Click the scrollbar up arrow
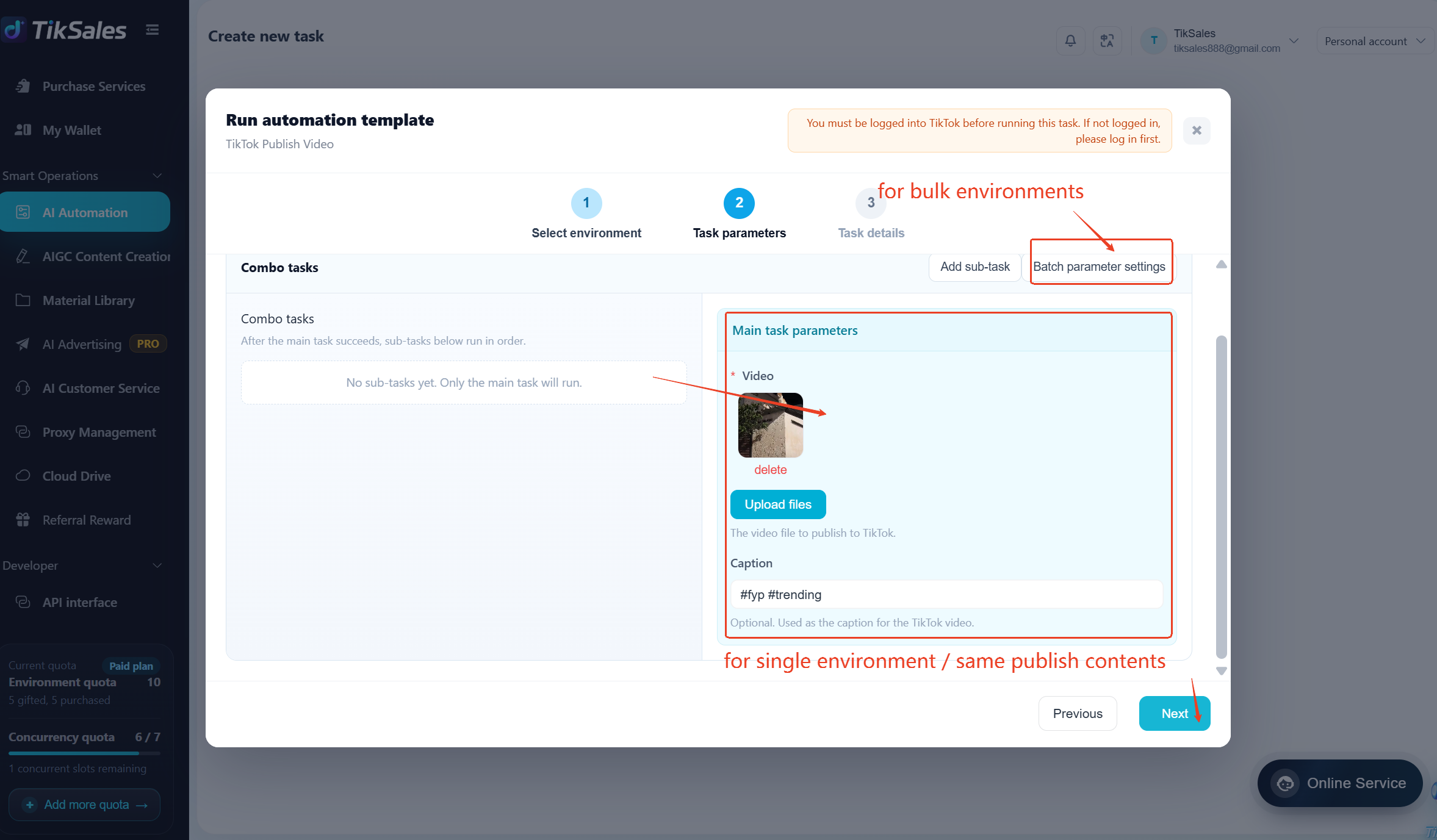 [1221, 264]
